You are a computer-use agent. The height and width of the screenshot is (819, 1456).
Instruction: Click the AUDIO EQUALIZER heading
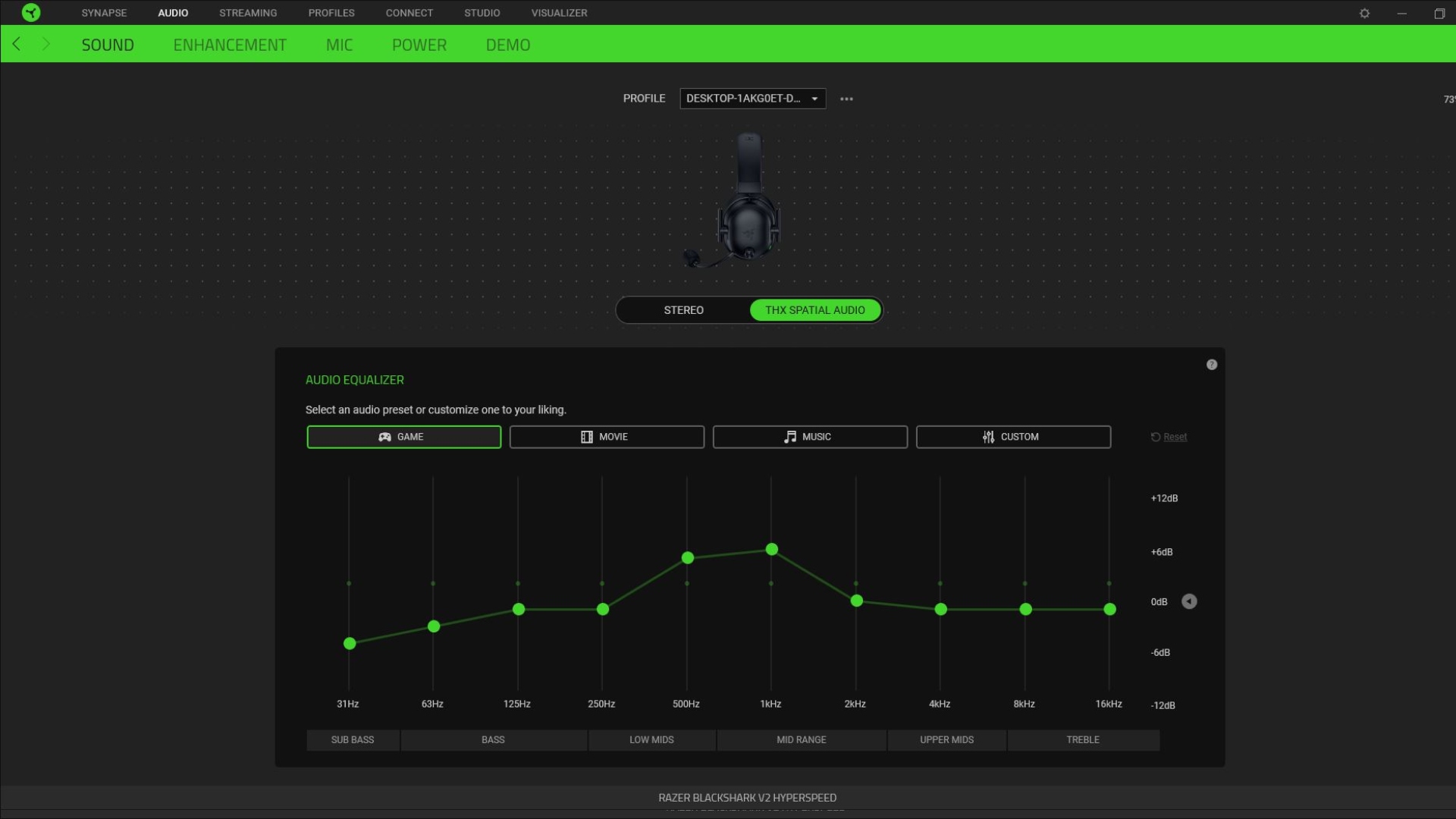[x=355, y=380]
